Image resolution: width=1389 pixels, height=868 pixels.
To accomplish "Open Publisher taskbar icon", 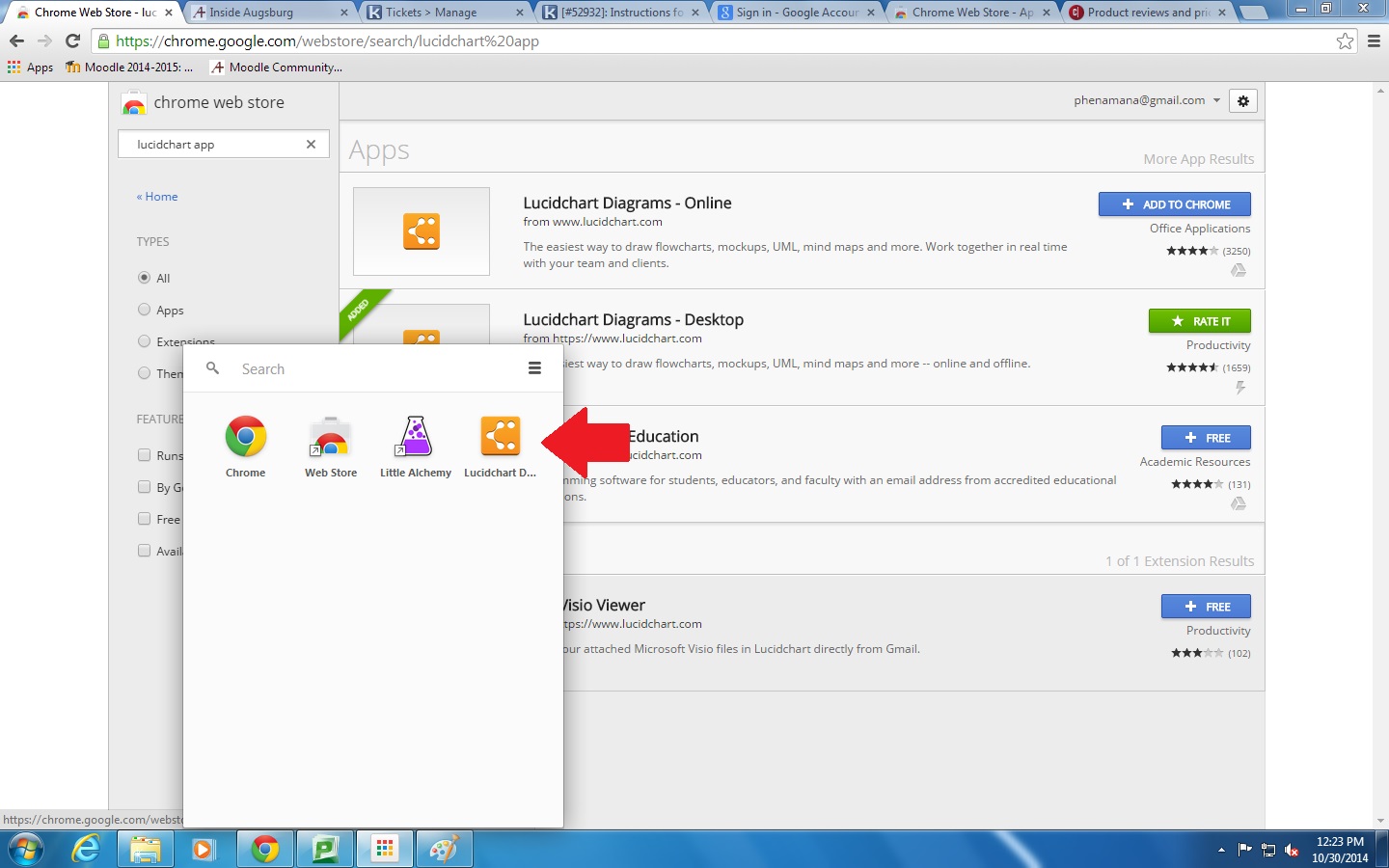I will (324, 850).
